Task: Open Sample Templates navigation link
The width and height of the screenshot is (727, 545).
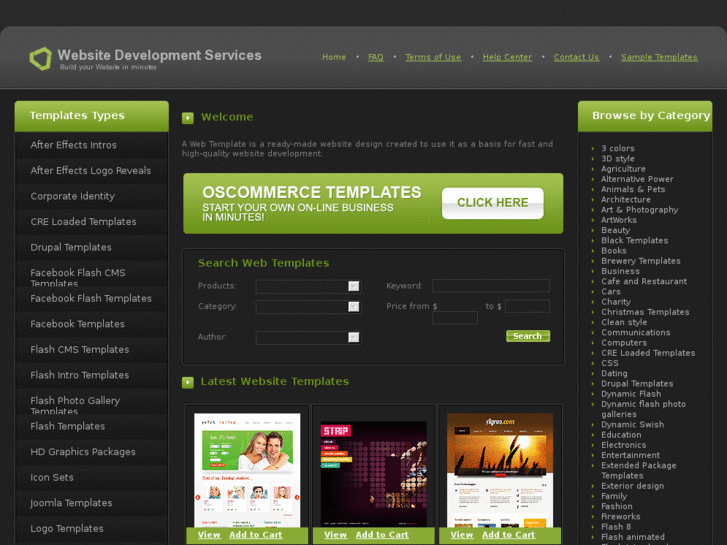Action: pos(659,57)
